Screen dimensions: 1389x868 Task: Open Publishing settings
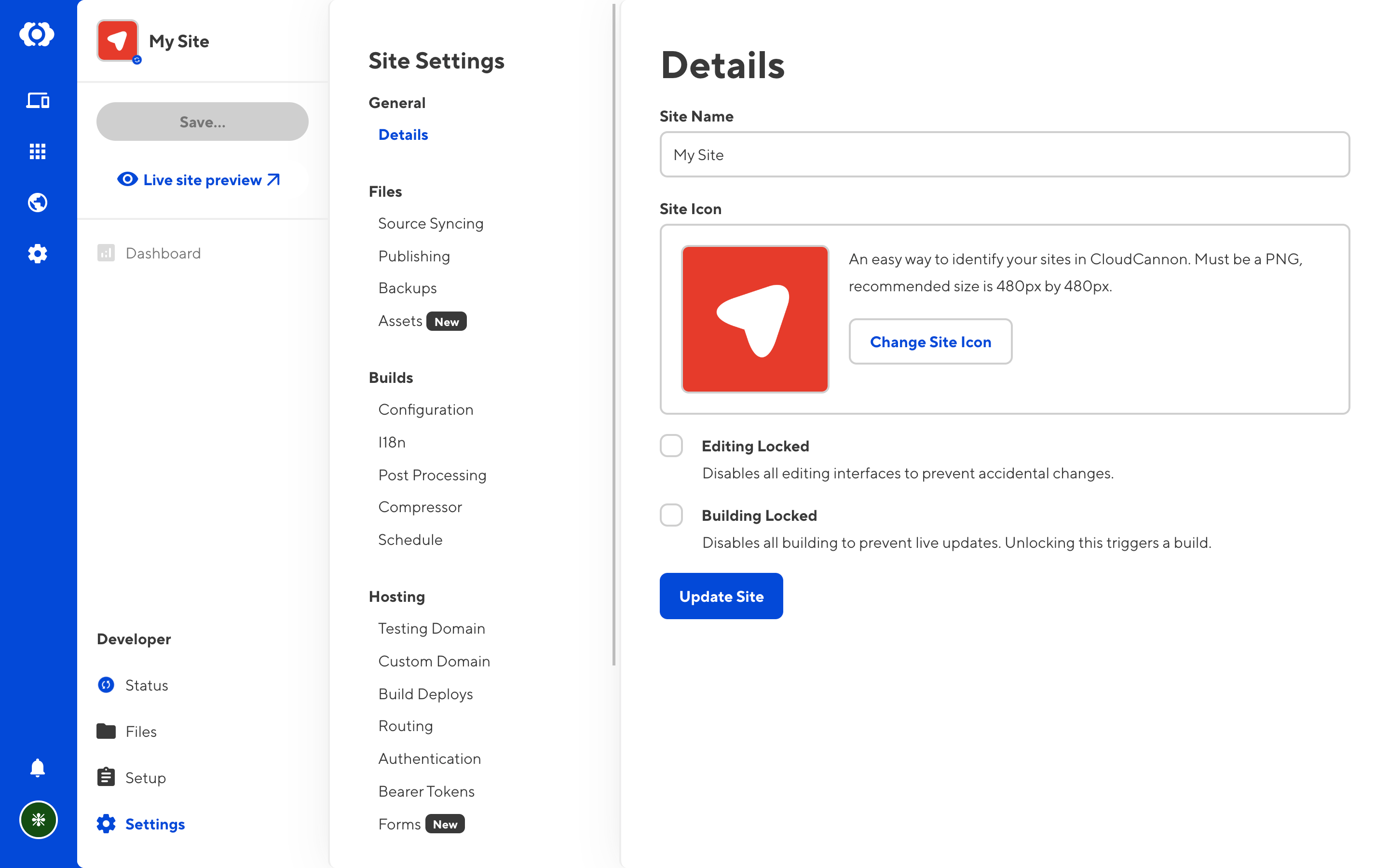[x=414, y=256]
